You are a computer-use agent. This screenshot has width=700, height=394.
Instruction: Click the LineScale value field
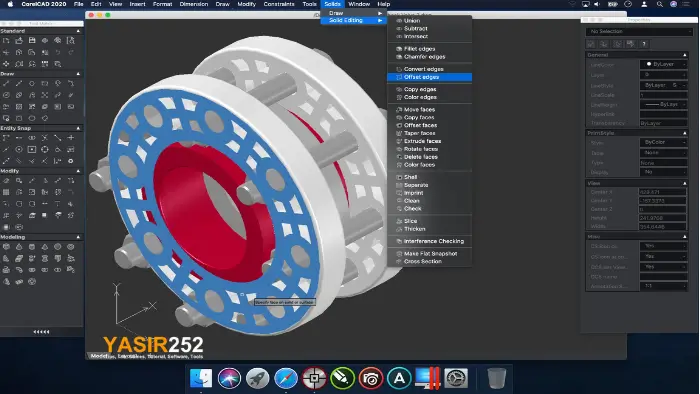coord(663,95)
